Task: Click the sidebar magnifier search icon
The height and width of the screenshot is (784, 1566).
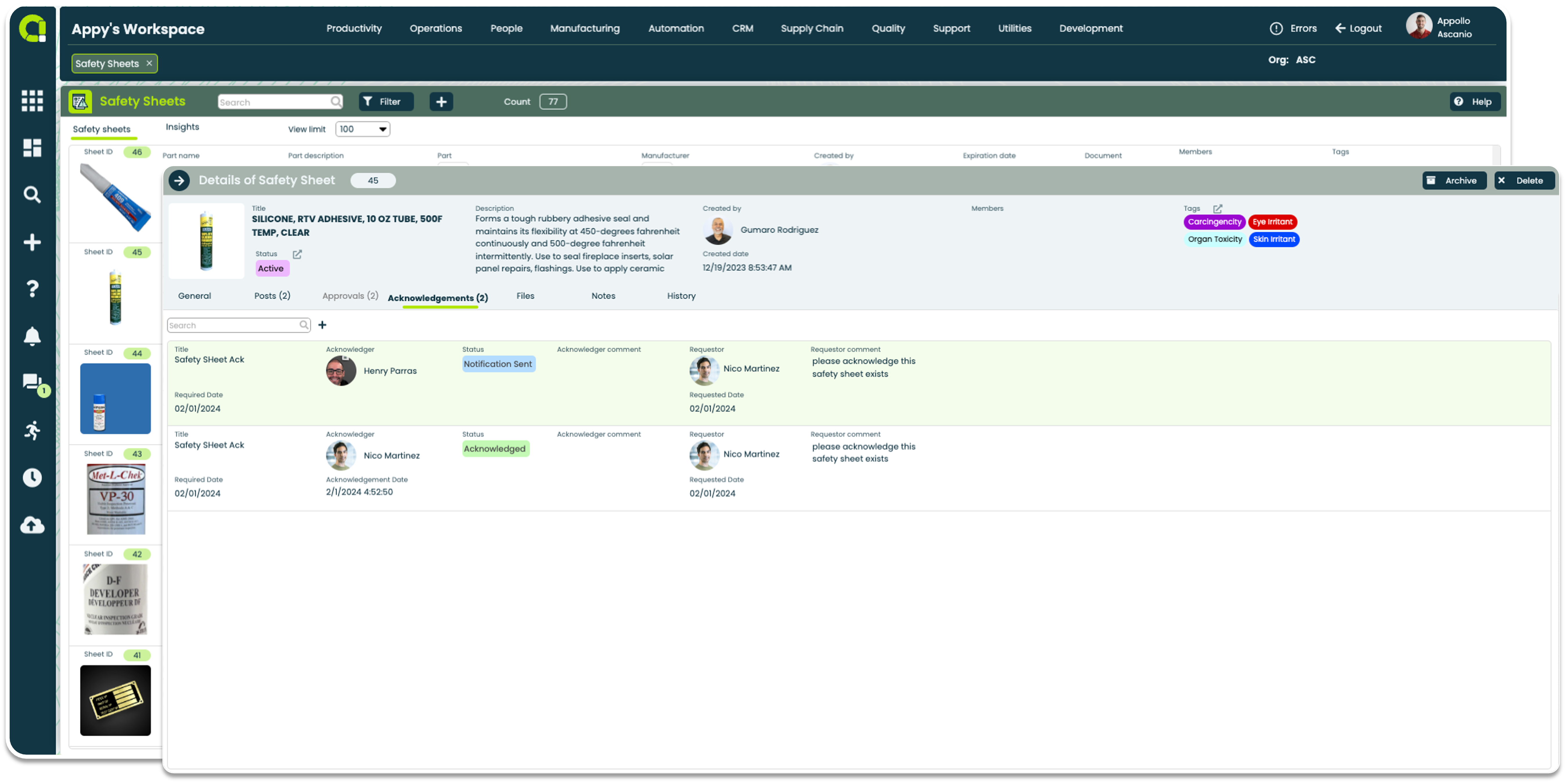Action: [x=32, y=195]
